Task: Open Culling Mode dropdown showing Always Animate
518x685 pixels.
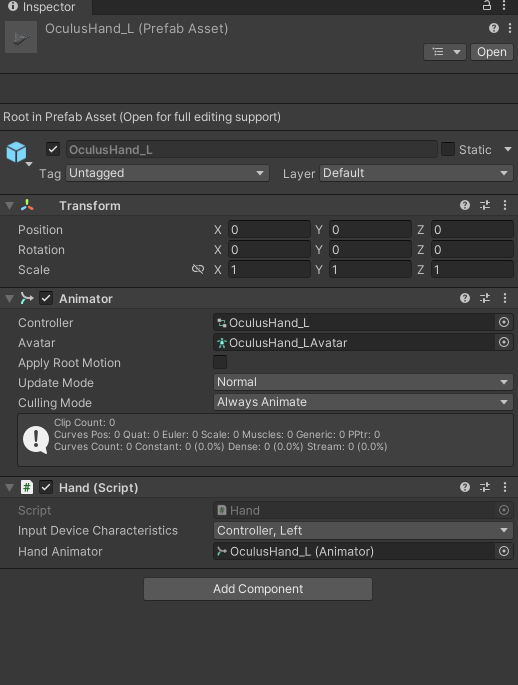Action: click(363, 402)
